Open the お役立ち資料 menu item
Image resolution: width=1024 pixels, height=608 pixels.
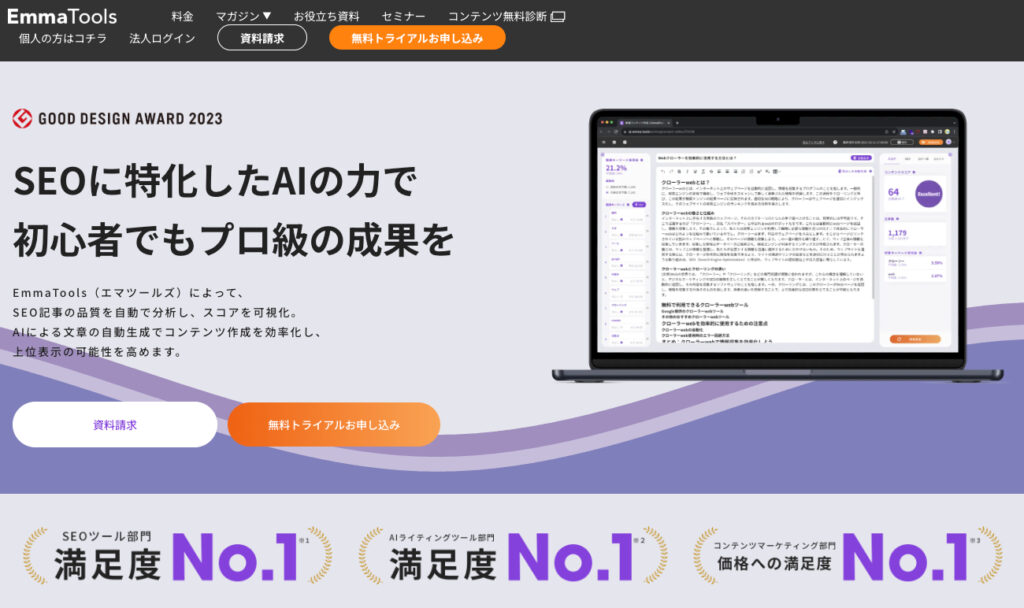coord(327,16)
